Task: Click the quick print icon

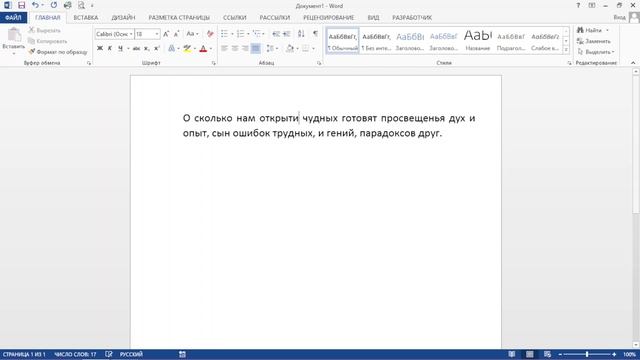Action: pos(67,5)
